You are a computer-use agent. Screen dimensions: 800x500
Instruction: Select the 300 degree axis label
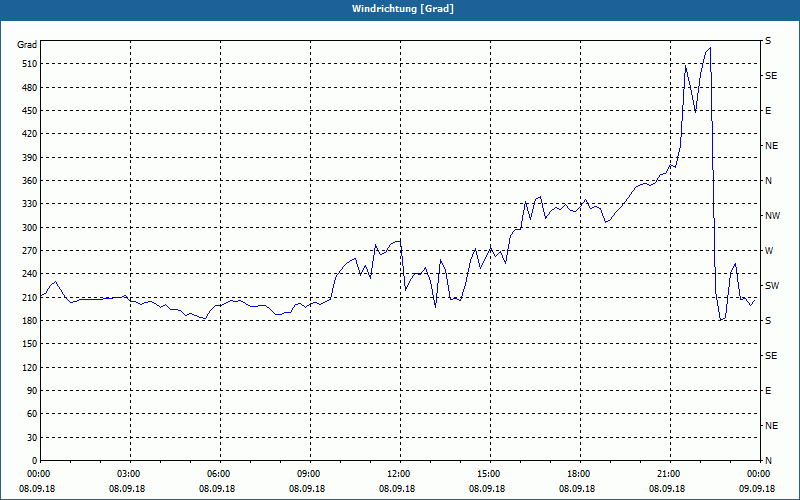(x=28, y=228)
